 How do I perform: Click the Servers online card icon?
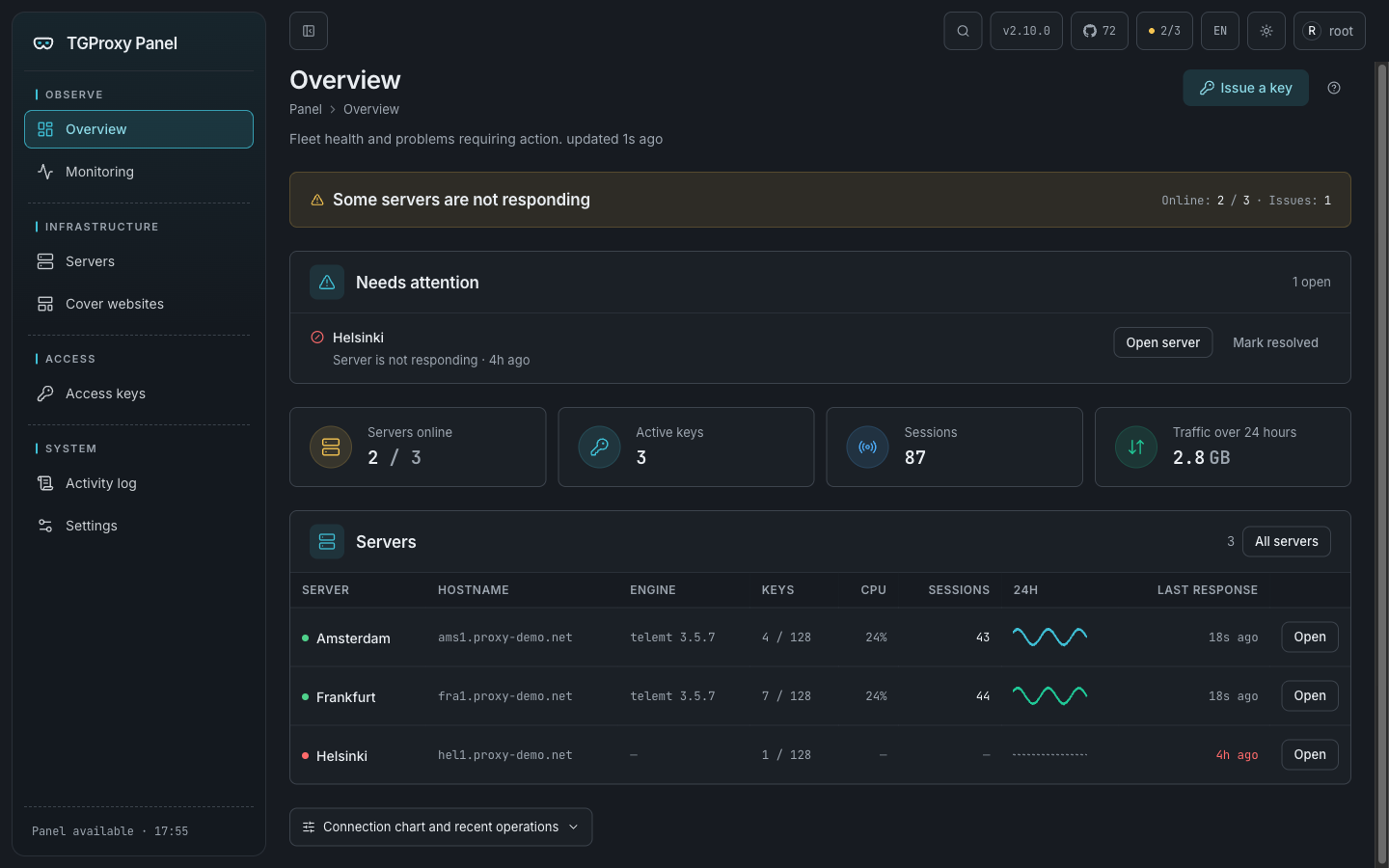coord(331,448)
